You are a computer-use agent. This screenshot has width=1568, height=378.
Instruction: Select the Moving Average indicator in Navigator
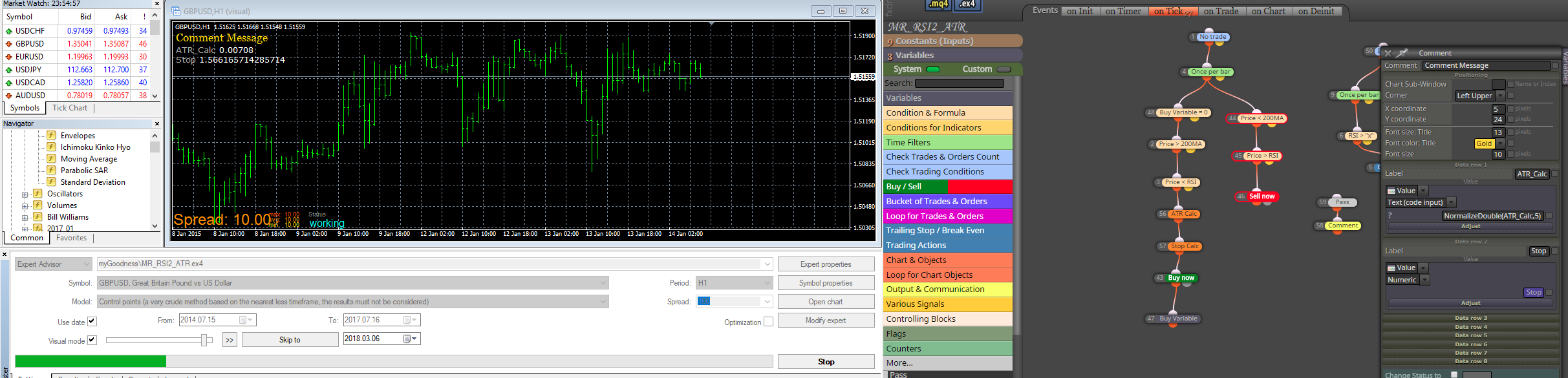[x=89, y=159]
